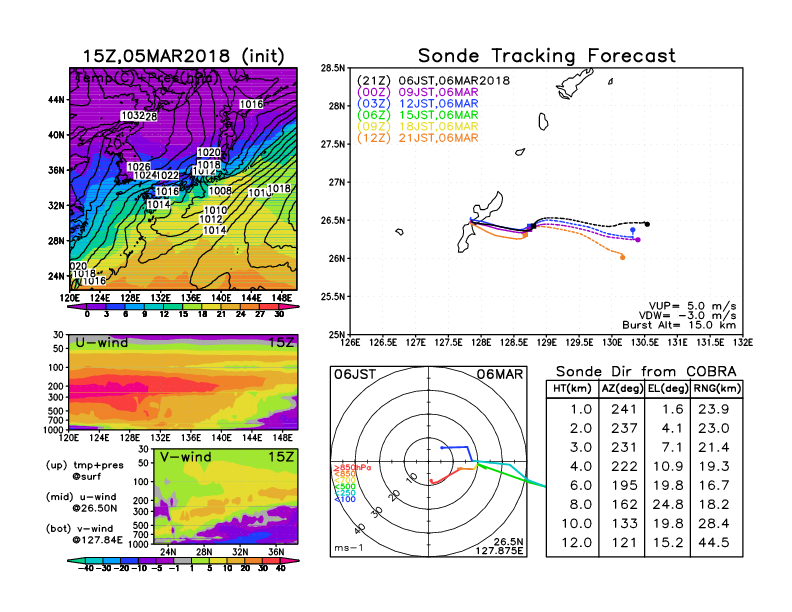
Task: Click the "1008" pressure contour label
Action: pos(220,190)
